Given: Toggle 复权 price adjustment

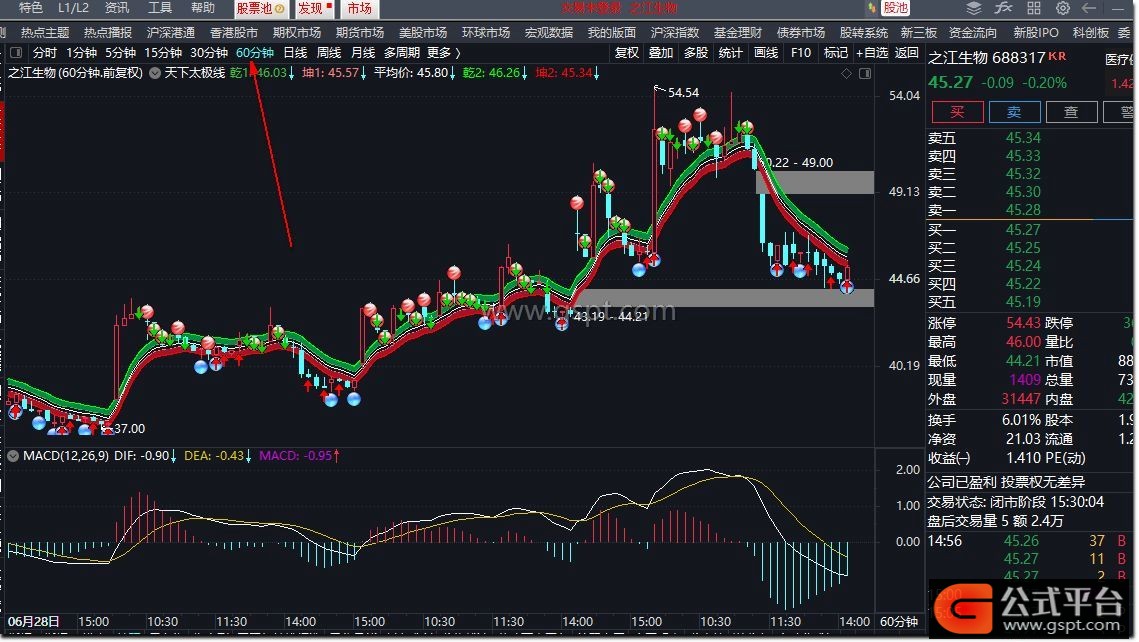Looking at the screenshot, I should (x=626, y=53).
